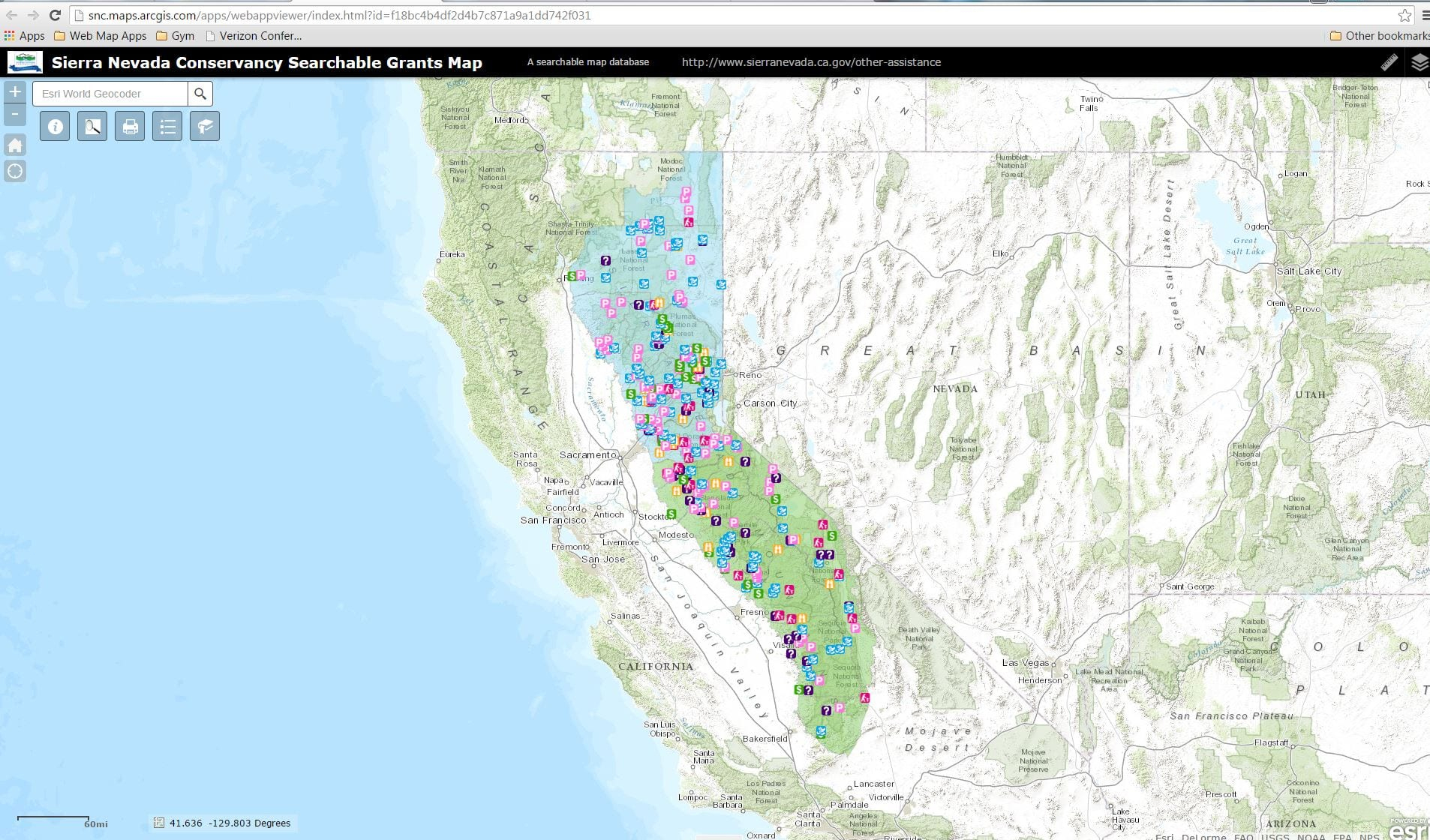Enable click-to-get-coordinates icon beside degrees

tap(158, 823)
